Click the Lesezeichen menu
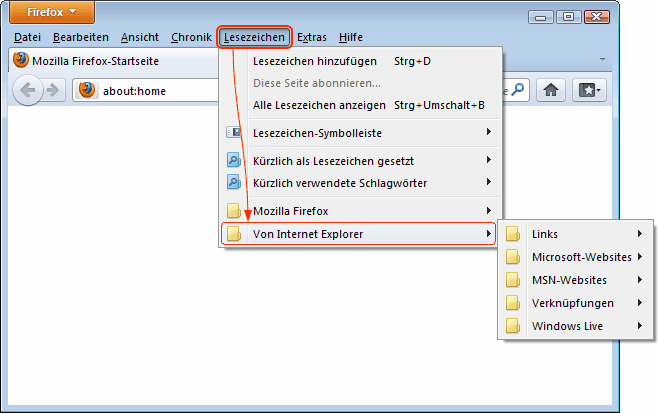Screen dimensions: 658x413 [x=254, y=37]
